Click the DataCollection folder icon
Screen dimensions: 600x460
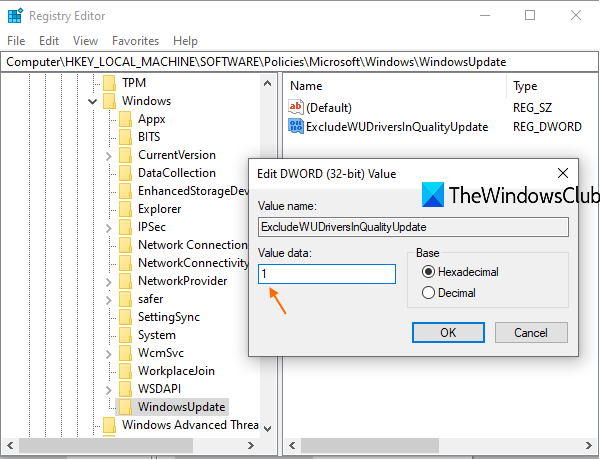[x=125, y=173]
